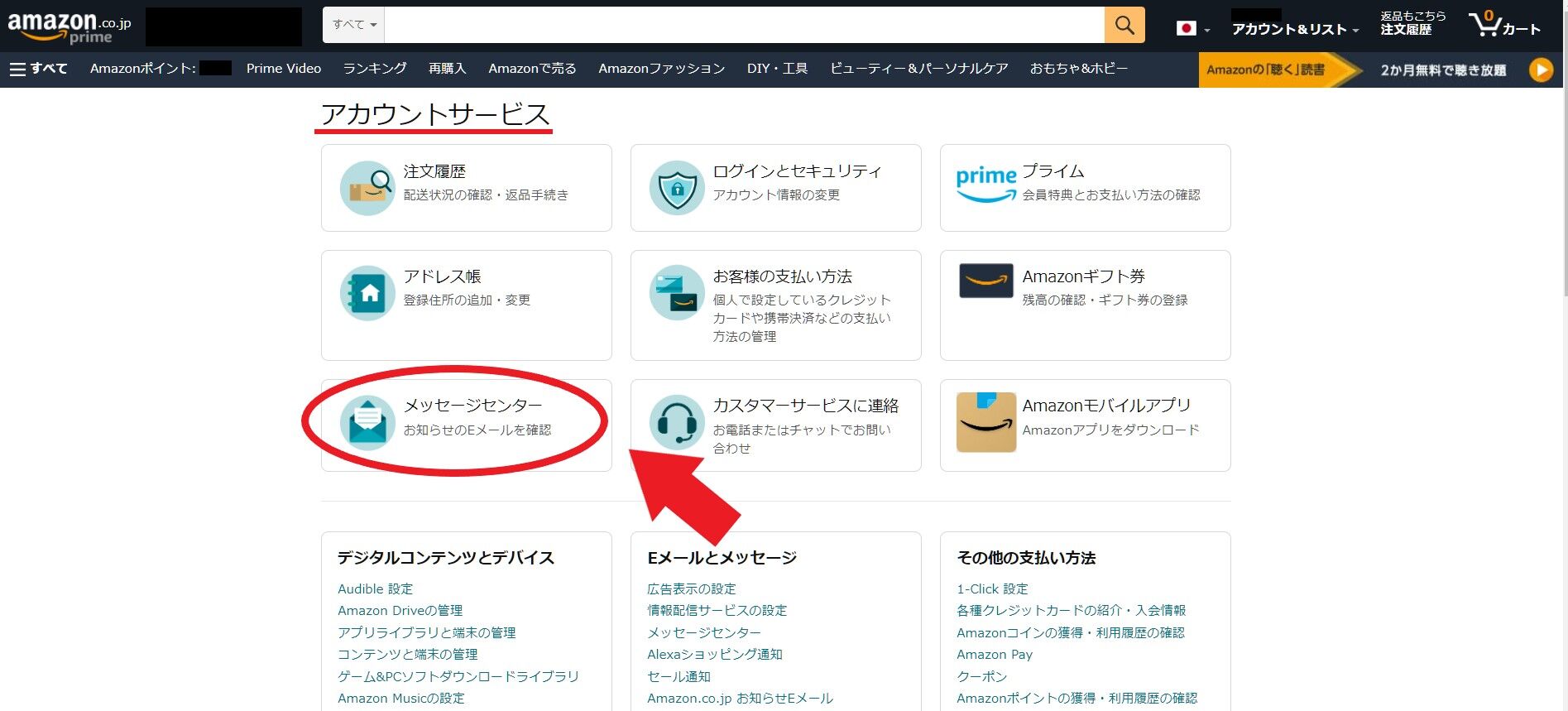The width and height of the screenshot is (1568, 711).
Task: Click the お客様の支払い方法 card icon
Action: click(677, 293)
